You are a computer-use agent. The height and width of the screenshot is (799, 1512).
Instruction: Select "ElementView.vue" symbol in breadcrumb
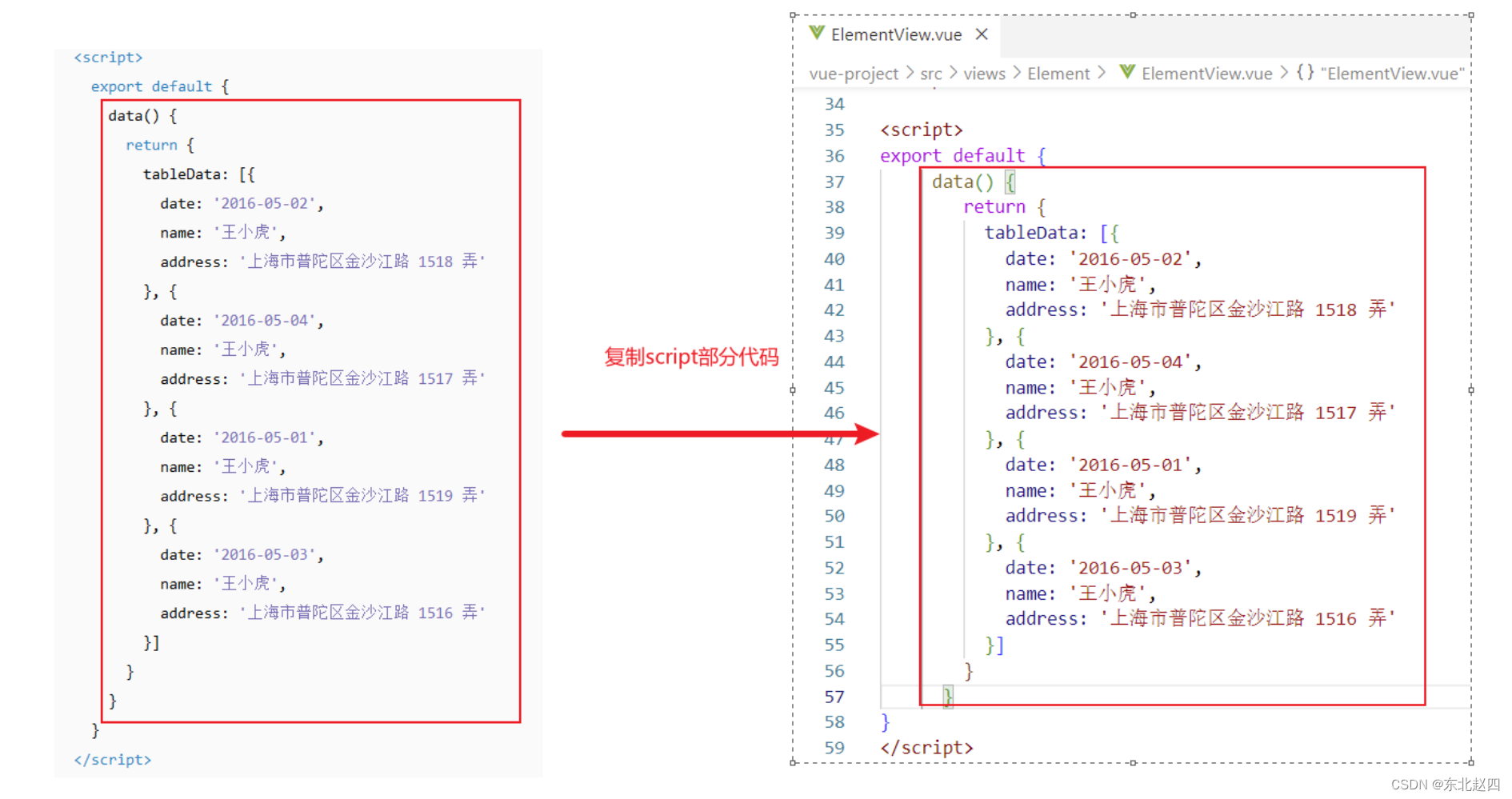pos(1393,74)
